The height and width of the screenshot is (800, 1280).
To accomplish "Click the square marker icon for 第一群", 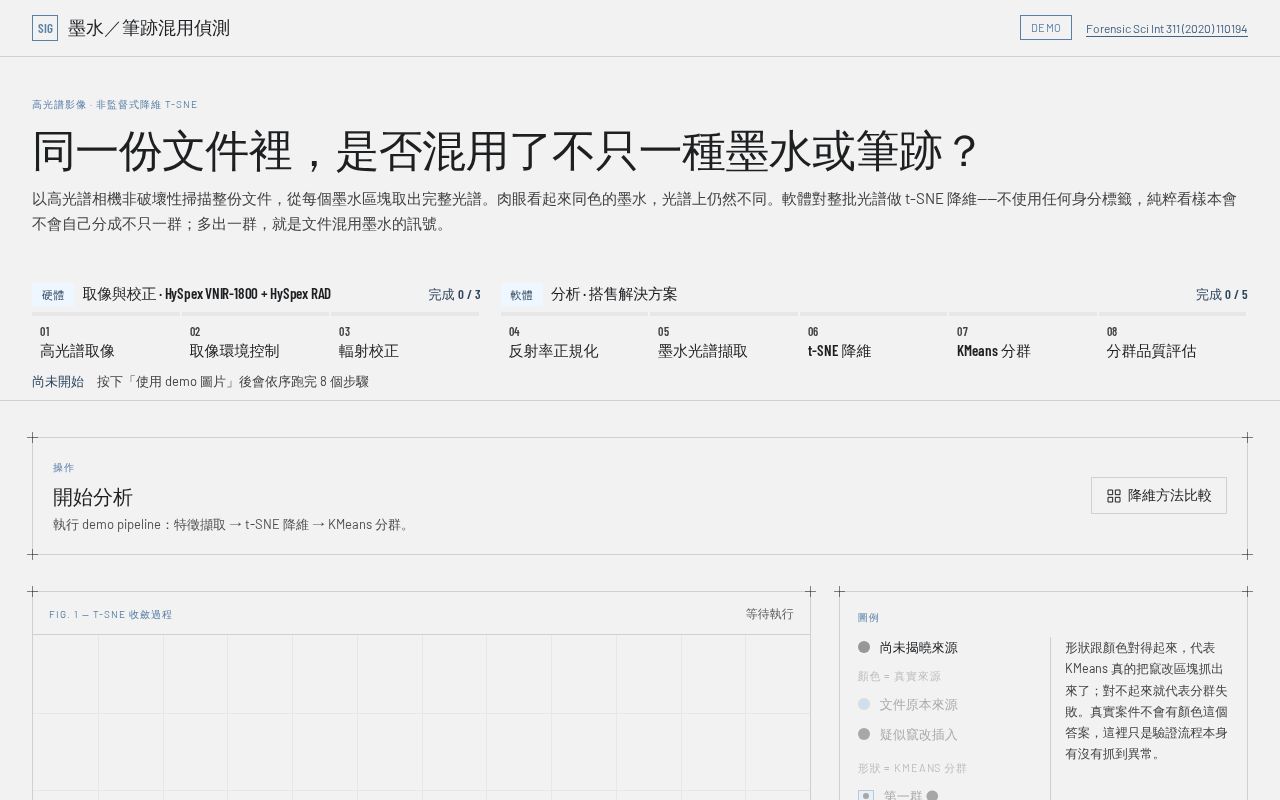I will tap(866, 796).
